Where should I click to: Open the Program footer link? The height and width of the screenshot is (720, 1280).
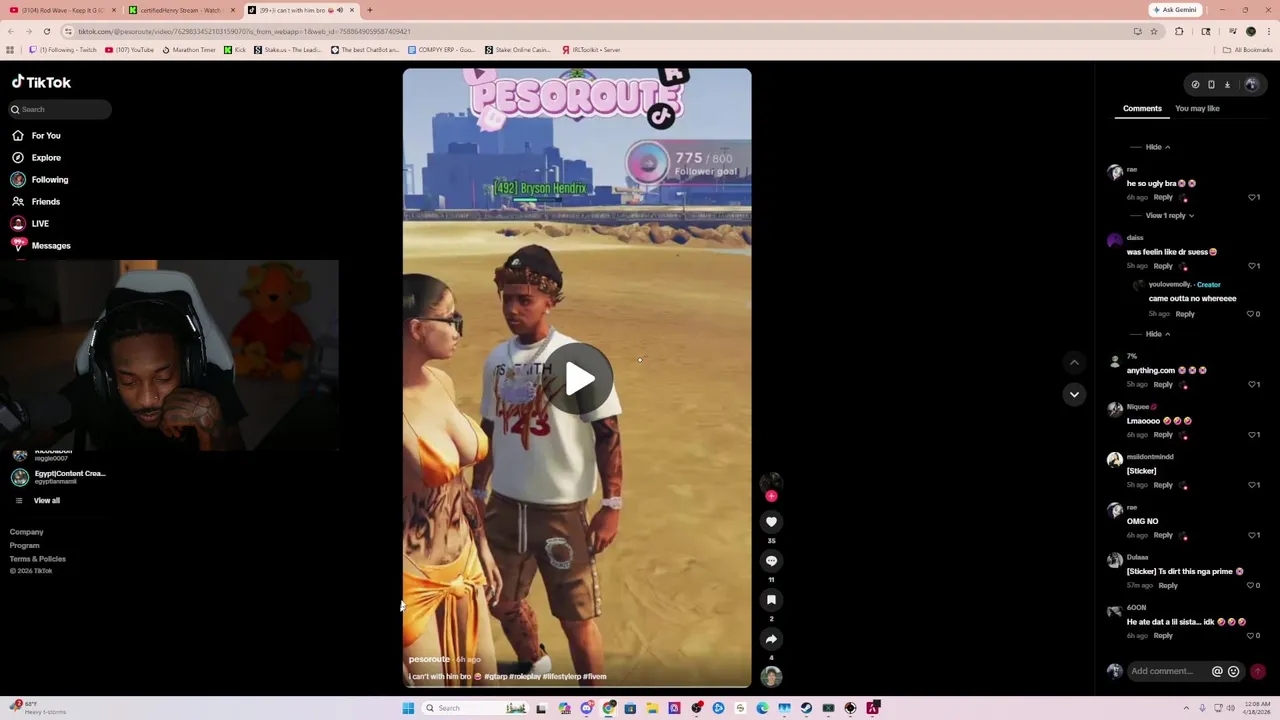[x=25, y=546]
